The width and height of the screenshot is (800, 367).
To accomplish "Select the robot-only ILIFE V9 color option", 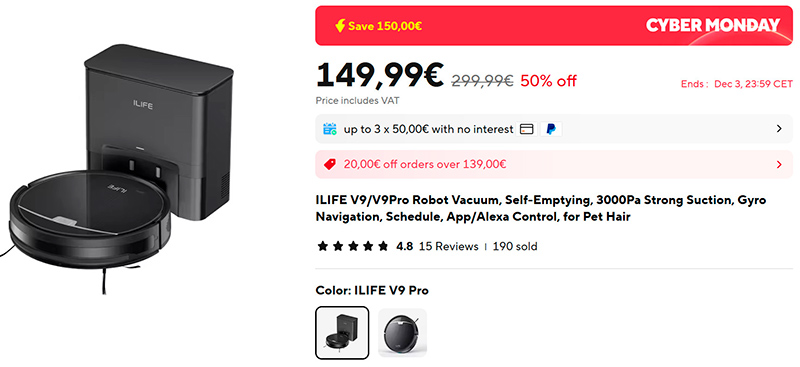I will coord(402,333).
